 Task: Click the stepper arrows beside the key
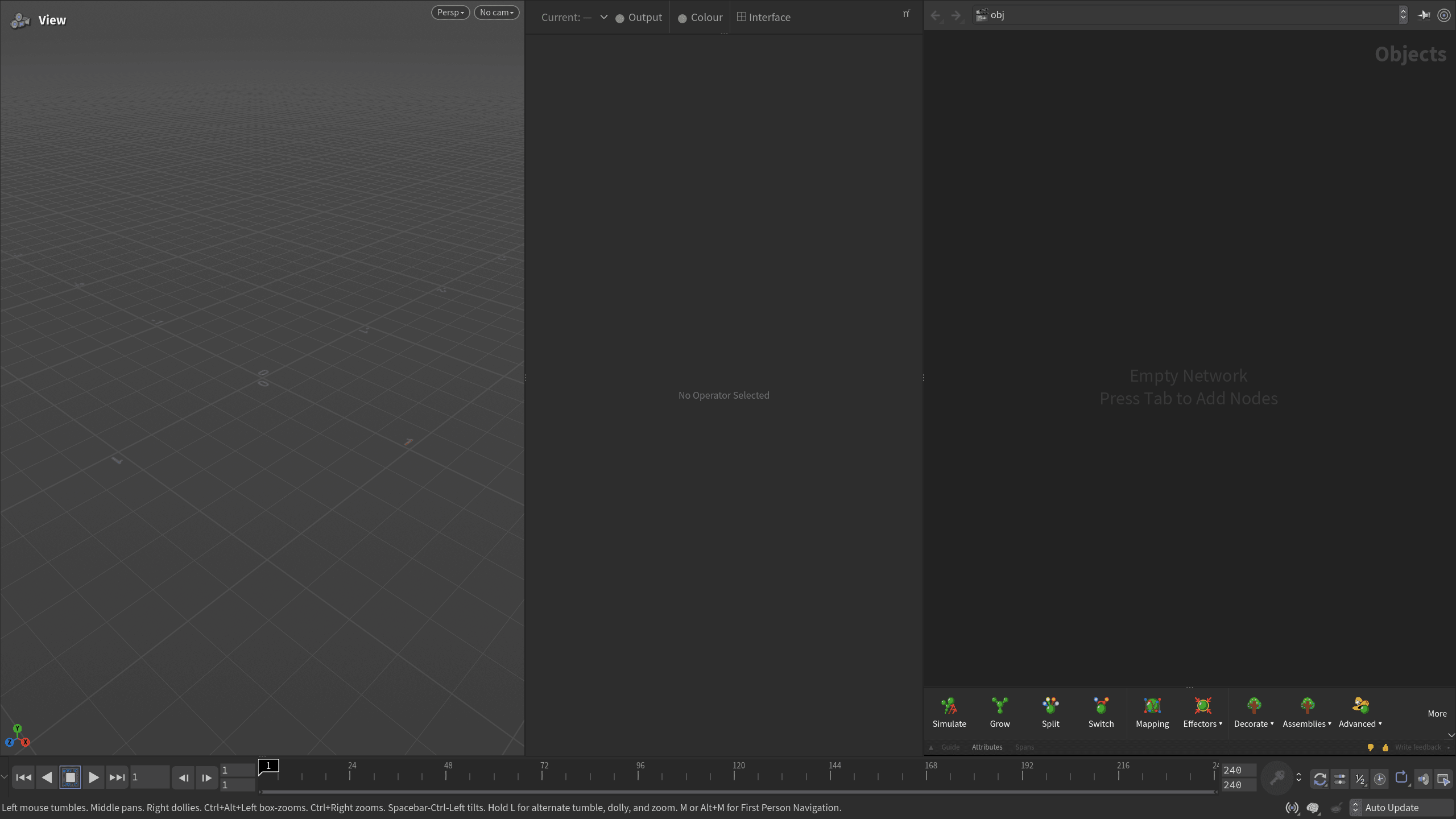(x=1298, y=777)
